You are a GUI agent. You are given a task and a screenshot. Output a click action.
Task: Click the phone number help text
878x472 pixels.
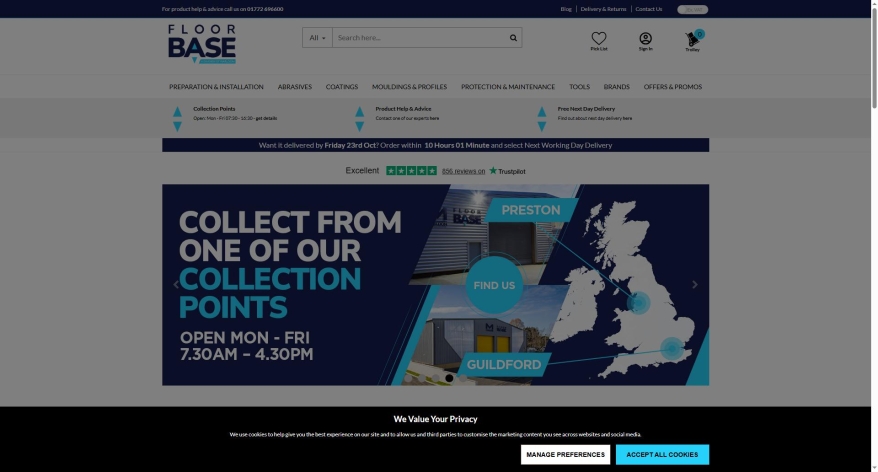pyautogui.click(x=222, y=9)
